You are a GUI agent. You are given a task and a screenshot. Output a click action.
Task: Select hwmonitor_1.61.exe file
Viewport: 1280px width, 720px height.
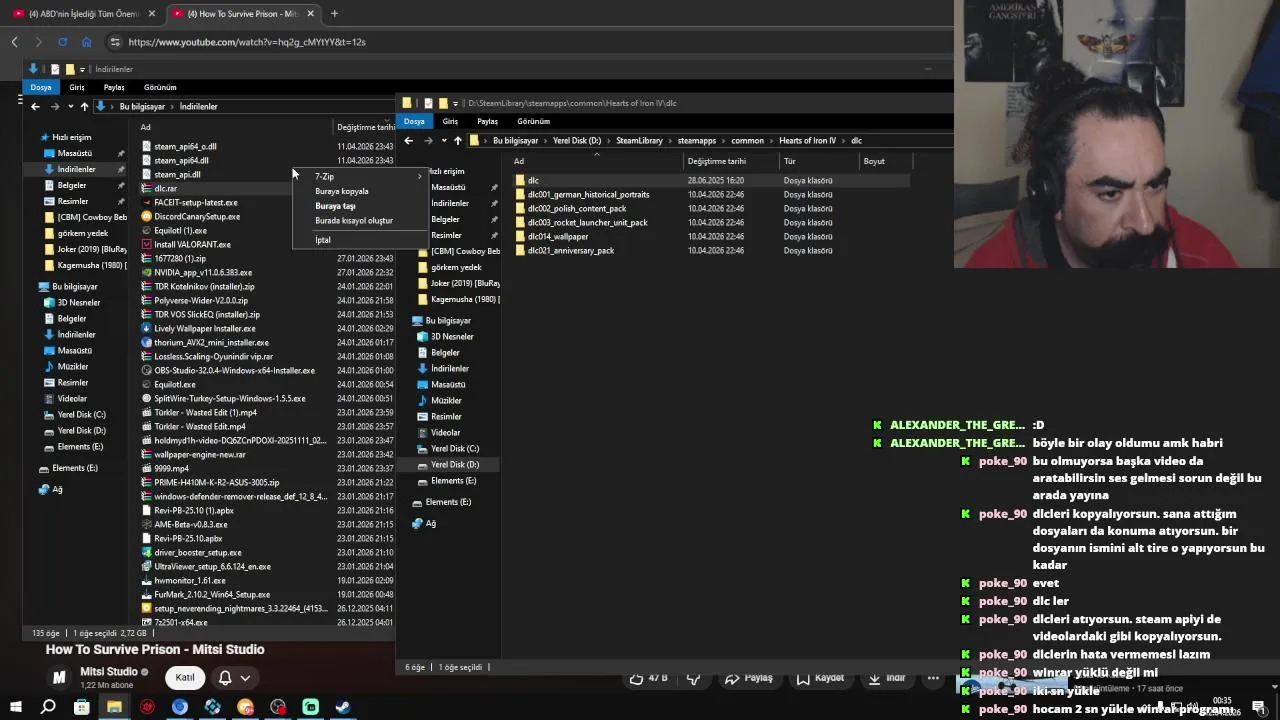pyautogui.click(x=189, y=580)
